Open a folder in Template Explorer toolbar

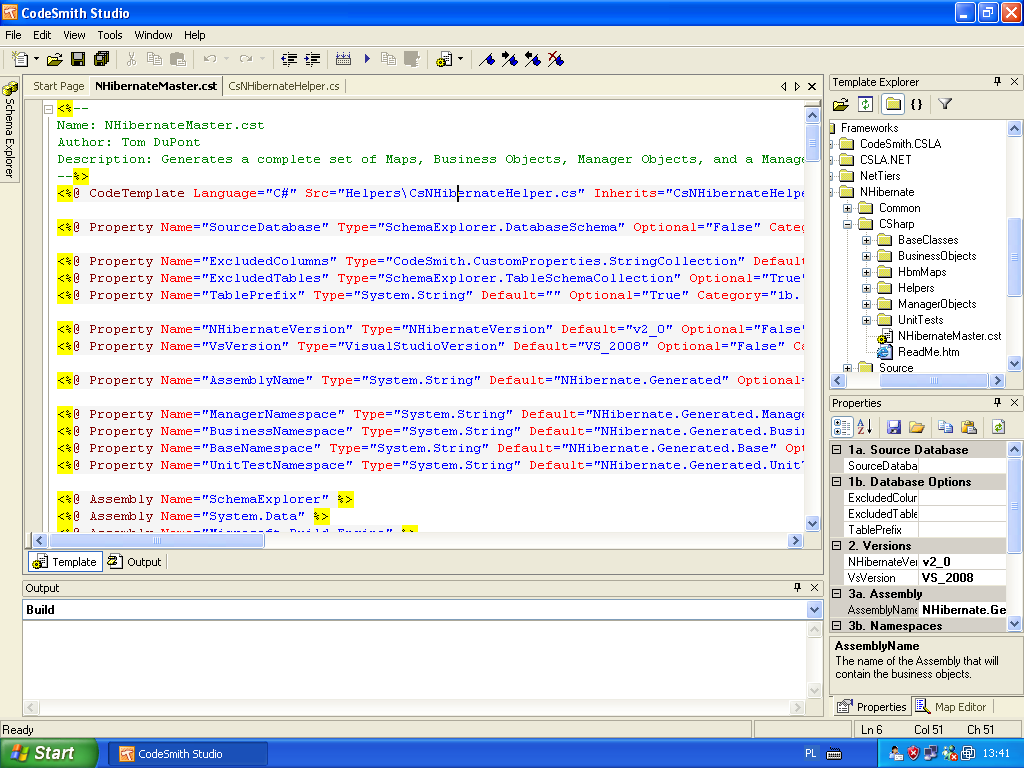pos(841,104)
